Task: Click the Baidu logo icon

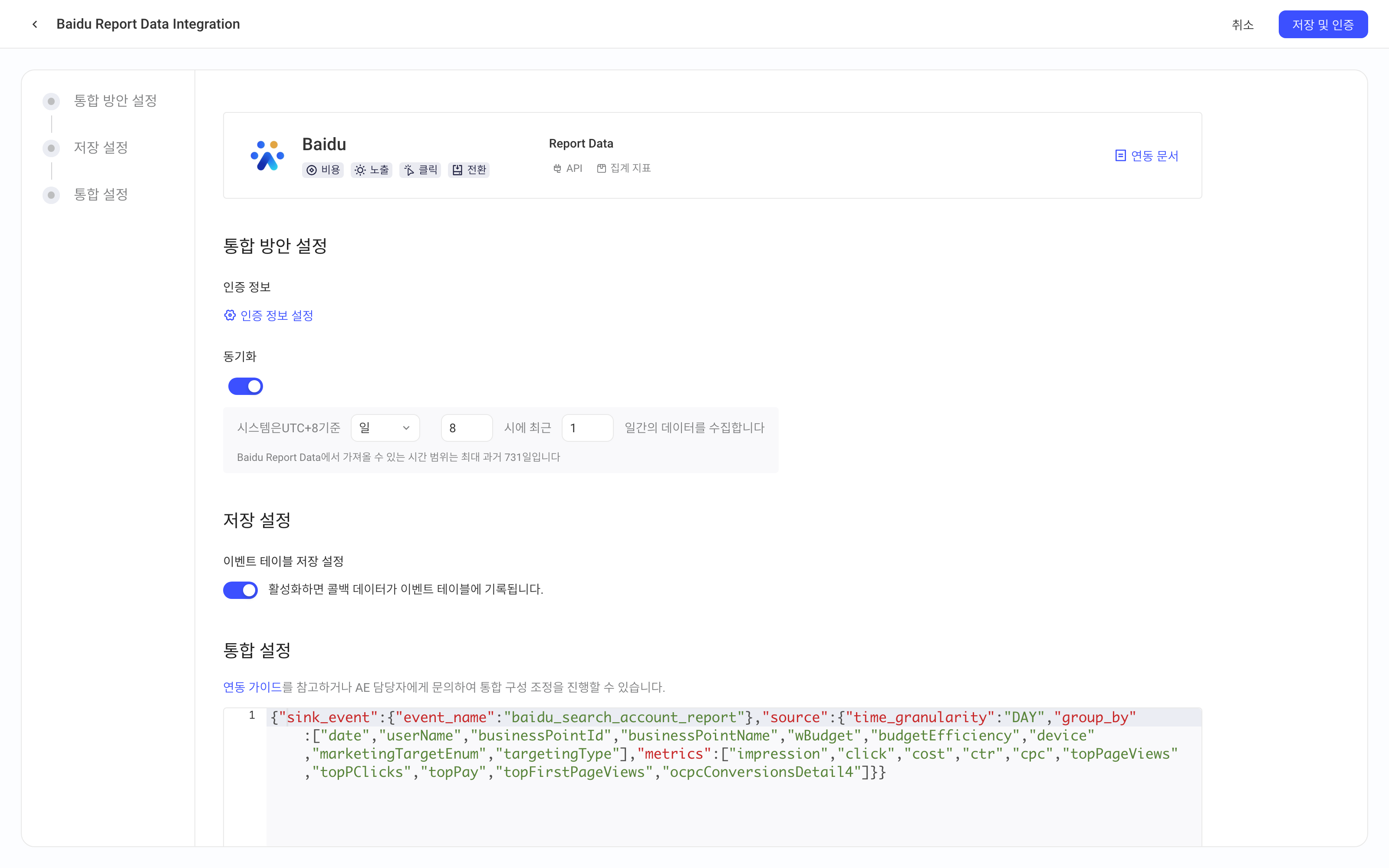Action: 267,155
